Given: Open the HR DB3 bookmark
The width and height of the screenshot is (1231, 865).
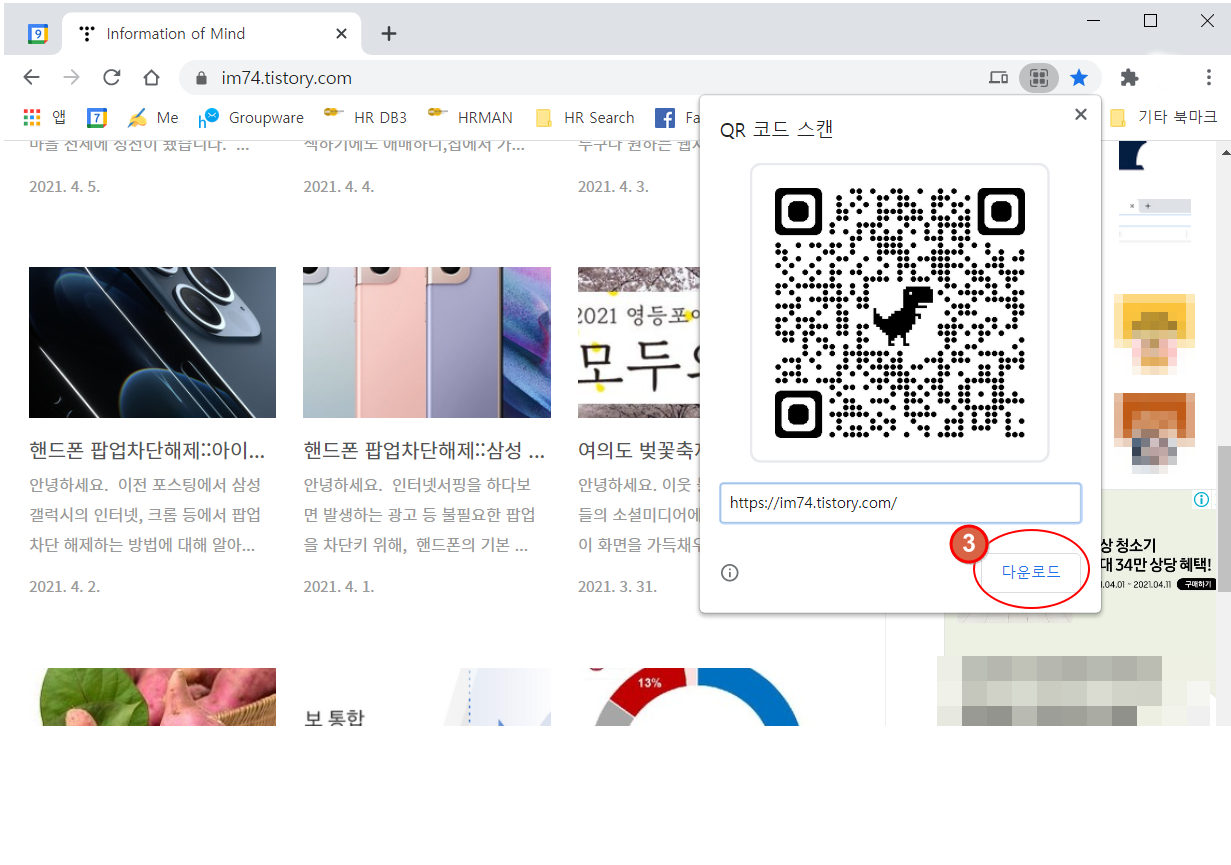Looking at the screenshot, I should (x=366, y=117).
